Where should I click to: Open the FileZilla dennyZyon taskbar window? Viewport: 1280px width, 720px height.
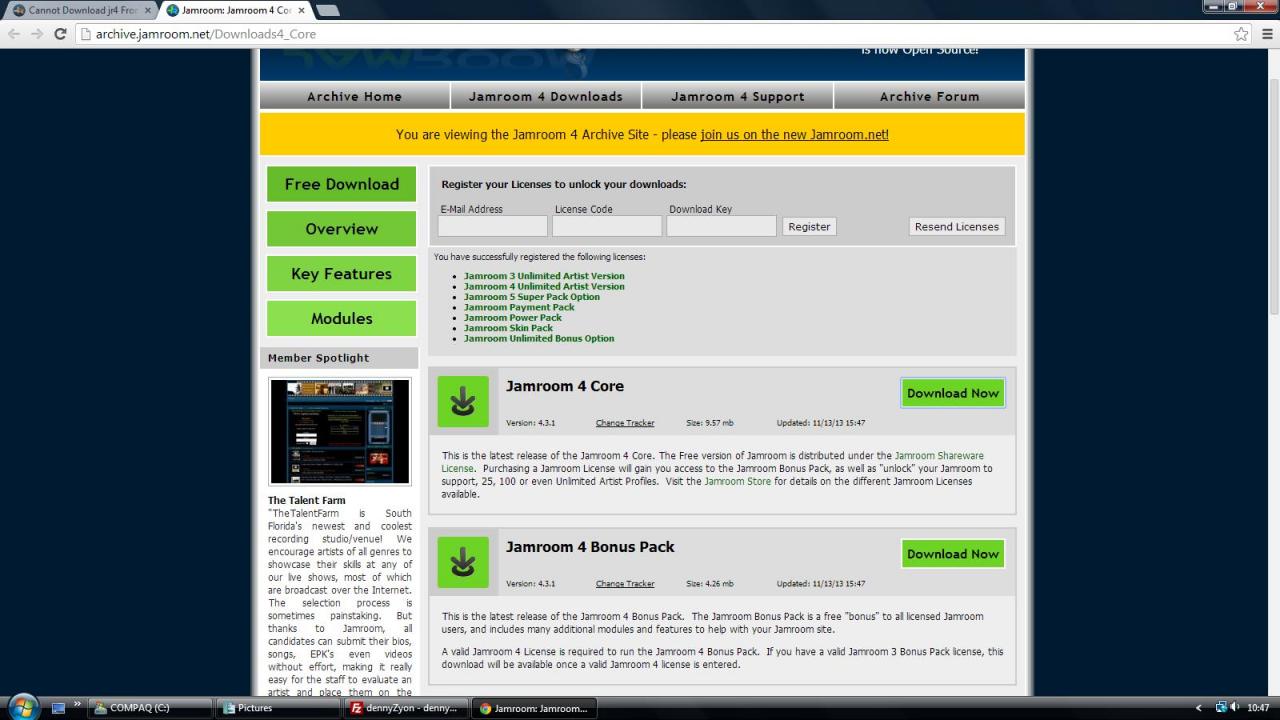[x=404, y=708]
